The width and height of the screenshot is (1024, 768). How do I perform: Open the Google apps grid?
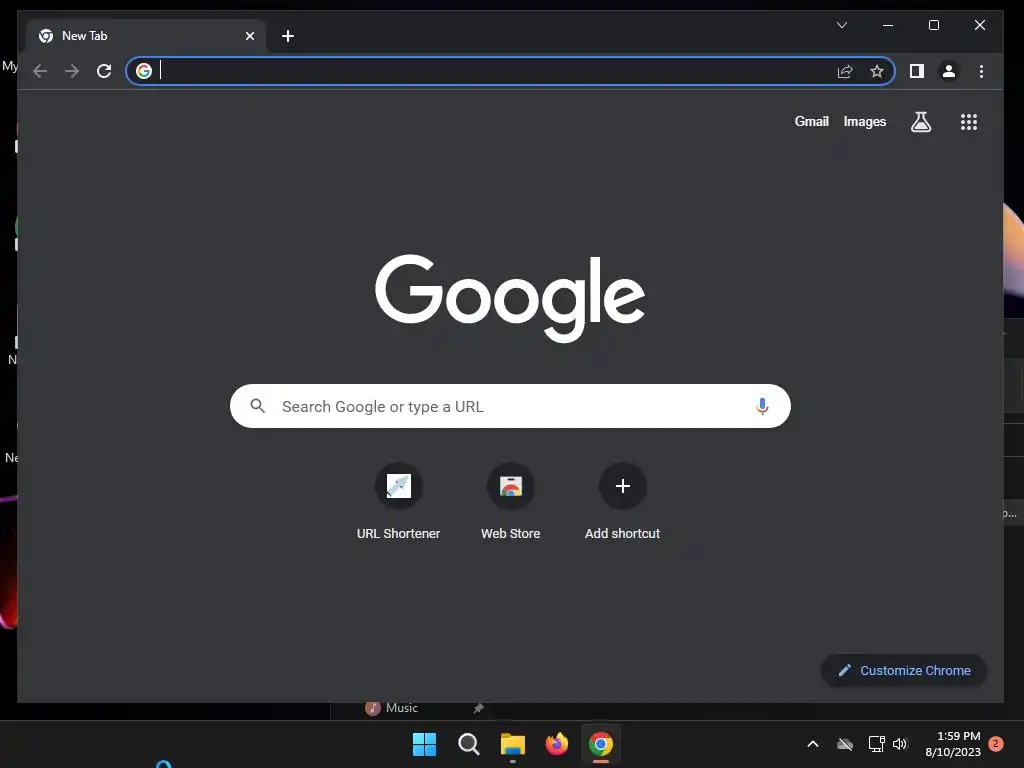(x=968, y=121)
